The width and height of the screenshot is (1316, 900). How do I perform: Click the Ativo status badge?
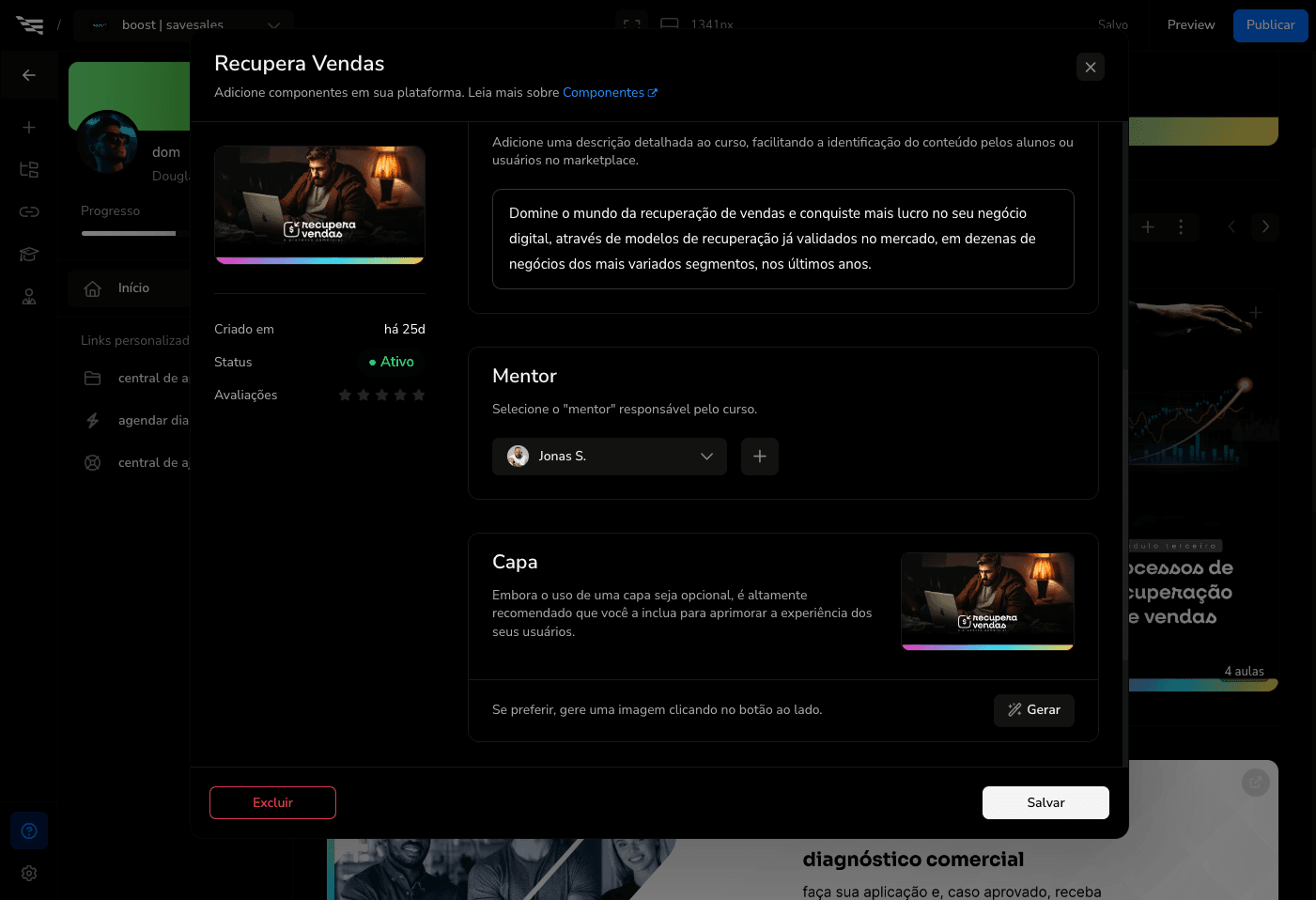(392, 362)
